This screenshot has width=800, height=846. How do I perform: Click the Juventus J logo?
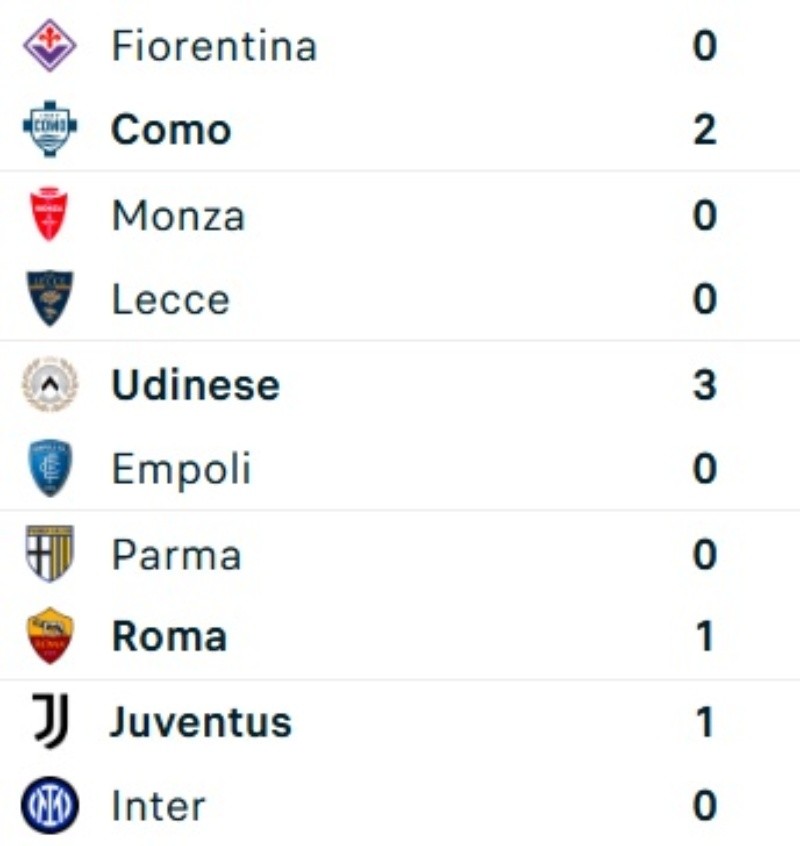pos(49,722)
